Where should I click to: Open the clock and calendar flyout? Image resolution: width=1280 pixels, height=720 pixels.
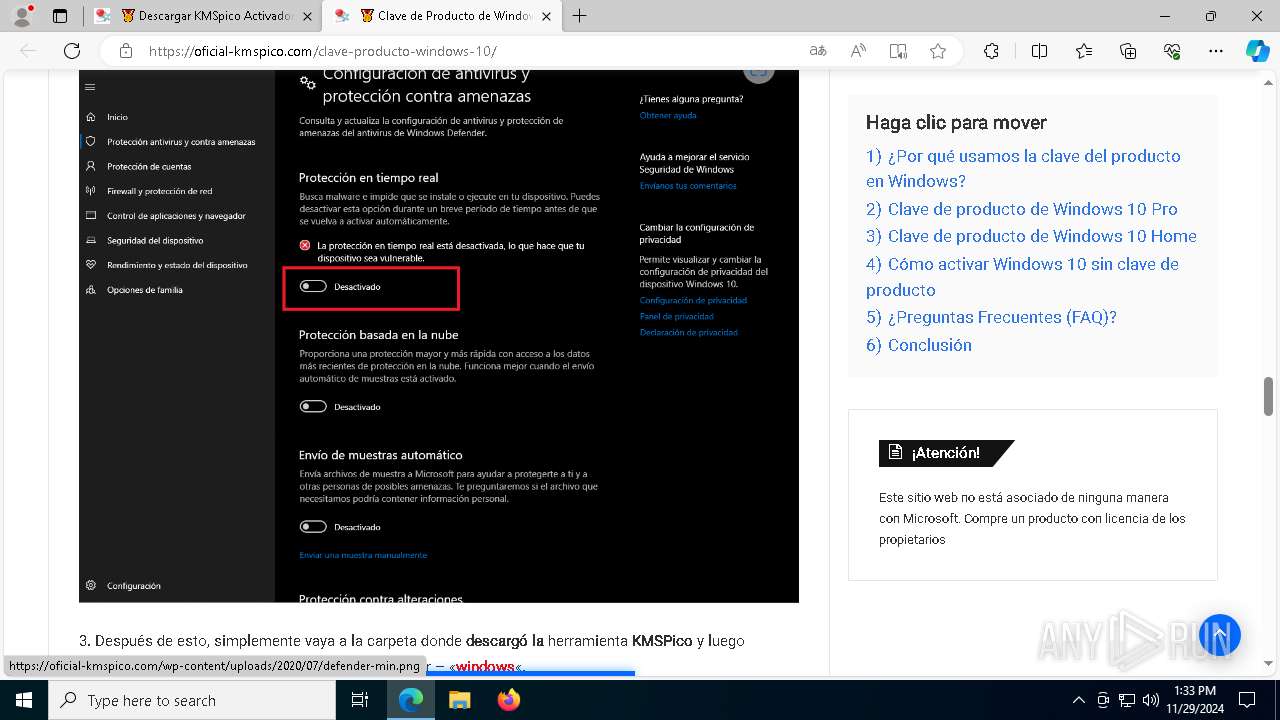1194,700
